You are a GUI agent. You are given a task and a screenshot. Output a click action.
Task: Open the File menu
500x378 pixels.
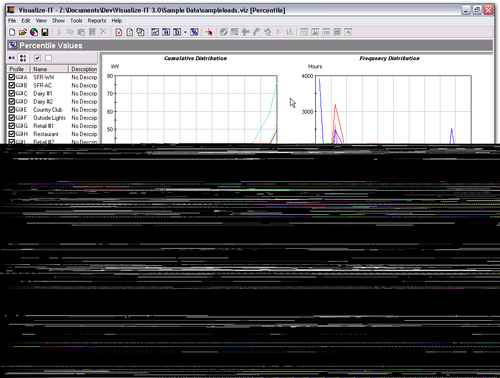(x=12, y=21)
